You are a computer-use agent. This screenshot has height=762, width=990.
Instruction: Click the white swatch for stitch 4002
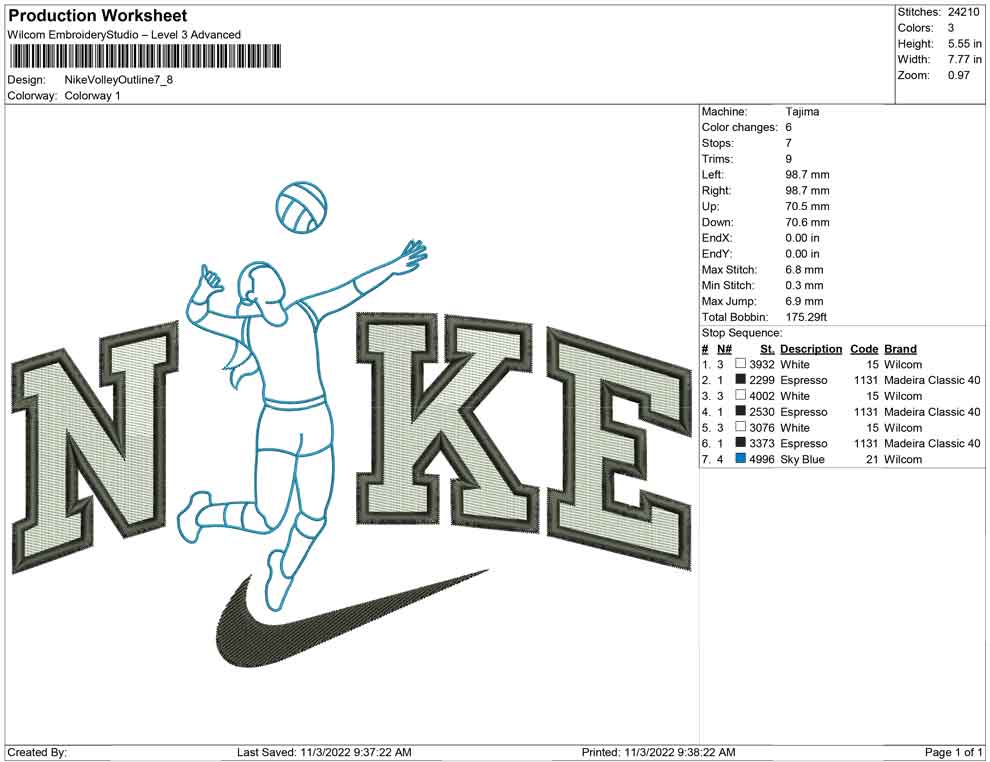741,395
